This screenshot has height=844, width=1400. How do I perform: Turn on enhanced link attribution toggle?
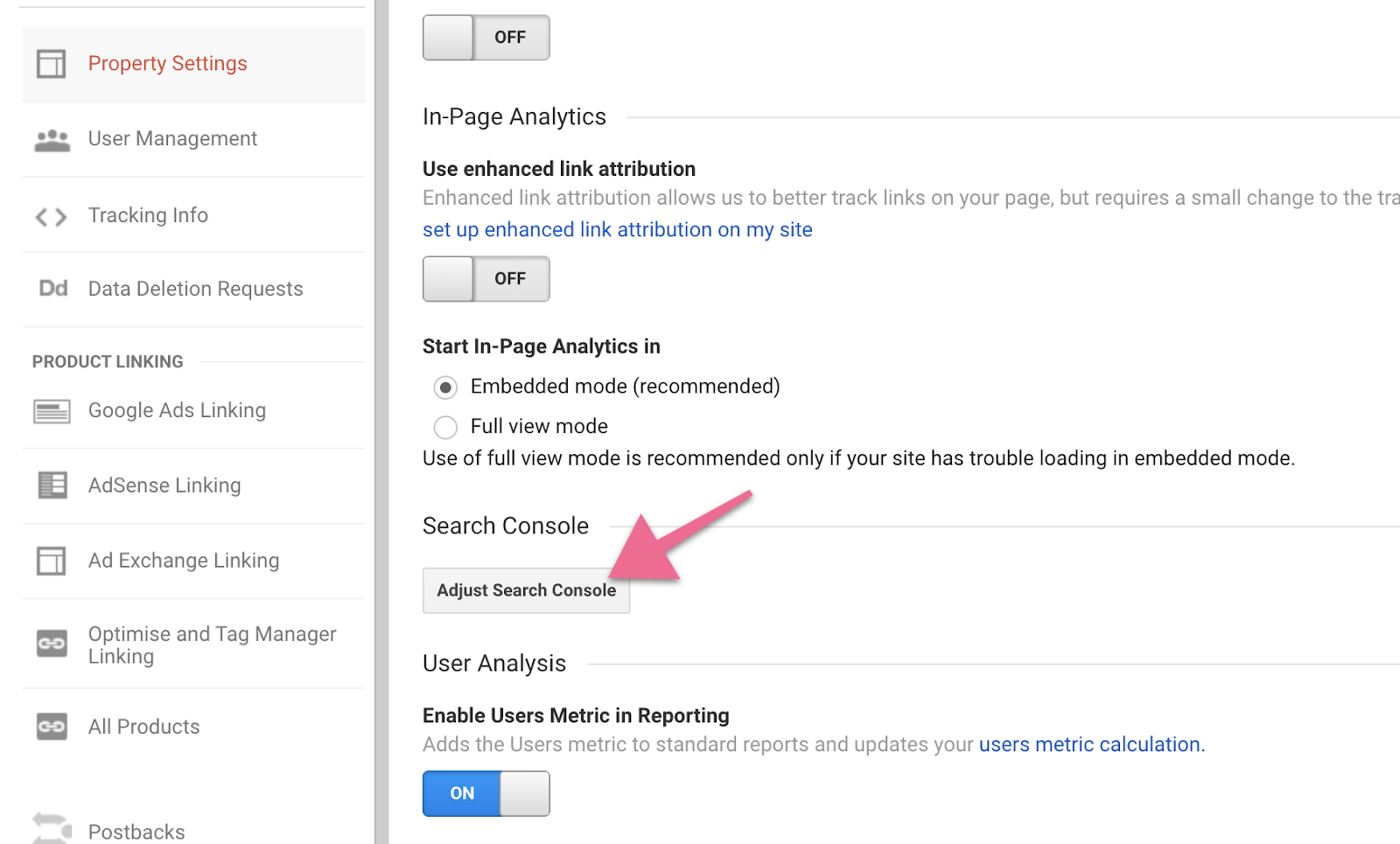pyautogui.click(x=486, y=279)
